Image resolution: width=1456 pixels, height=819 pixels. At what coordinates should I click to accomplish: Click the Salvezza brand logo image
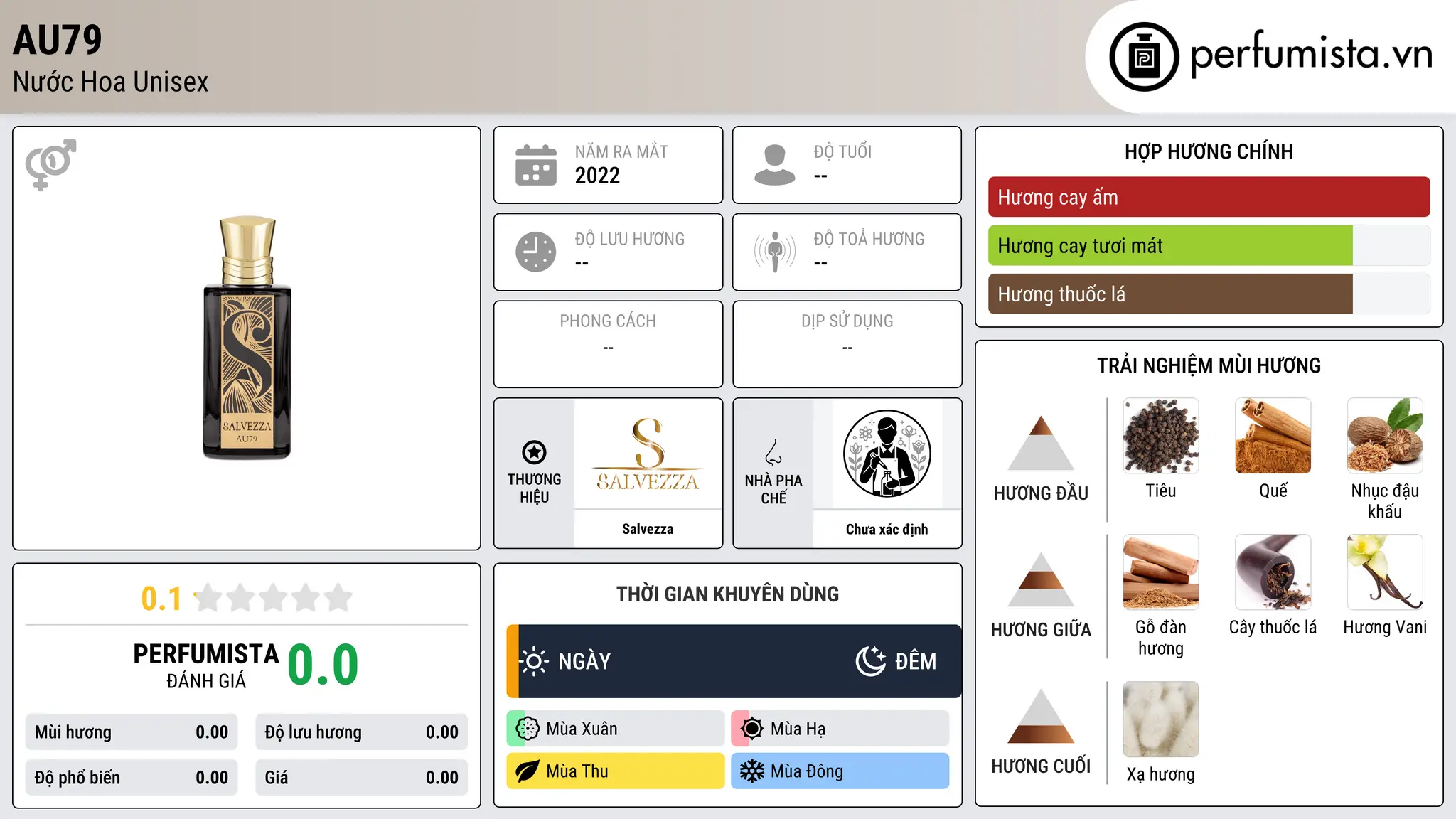click(648, 454)
